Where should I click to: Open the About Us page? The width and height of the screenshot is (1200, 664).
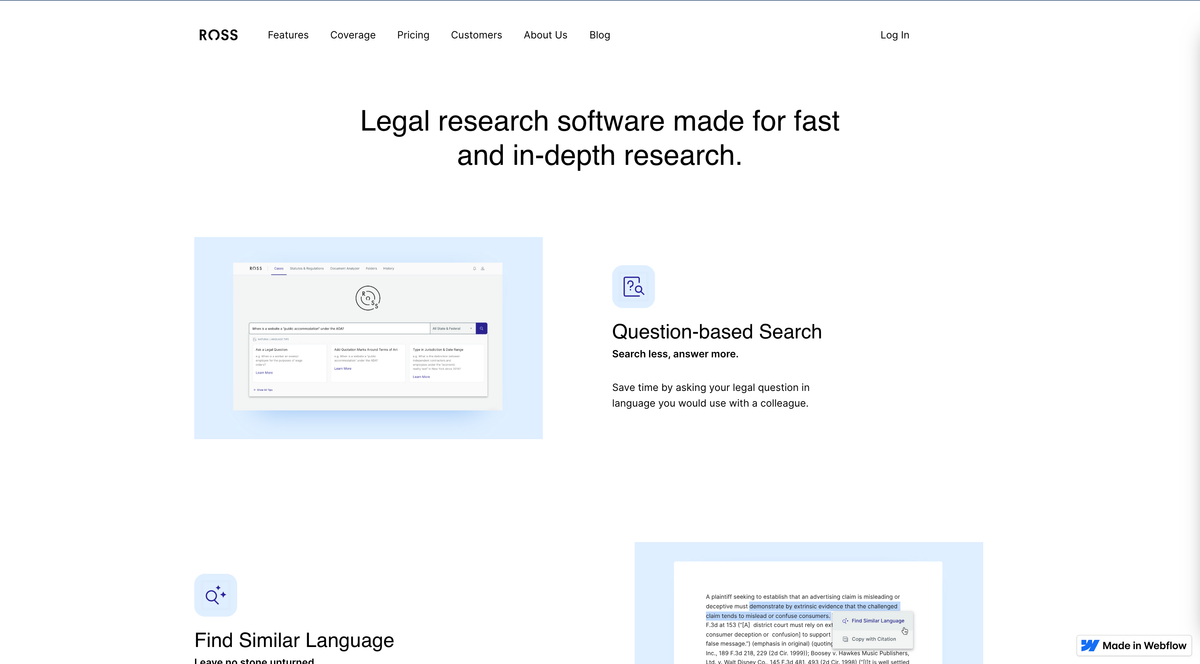[x=545, y=35]
